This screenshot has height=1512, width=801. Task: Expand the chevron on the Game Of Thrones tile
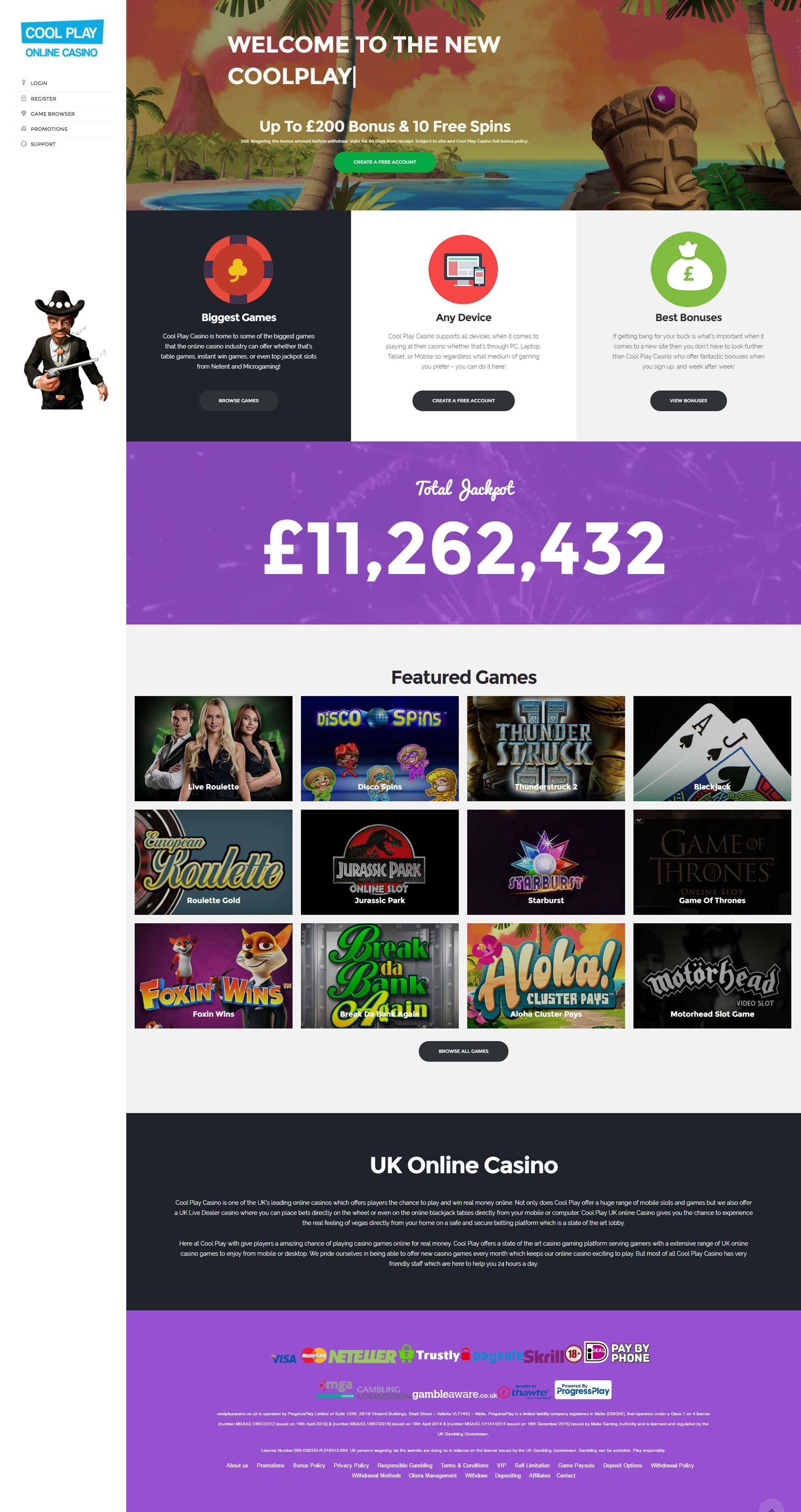(x=639, y=820)
